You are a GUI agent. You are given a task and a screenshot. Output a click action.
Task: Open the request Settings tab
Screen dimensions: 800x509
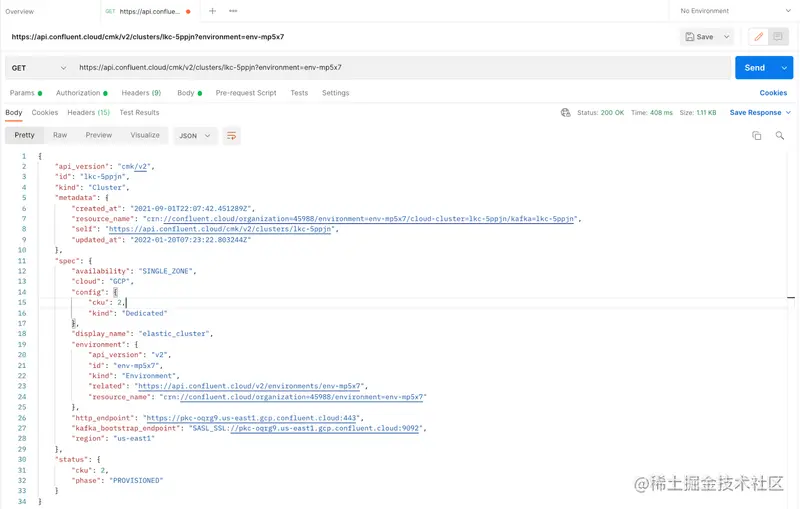coord(335,93)
